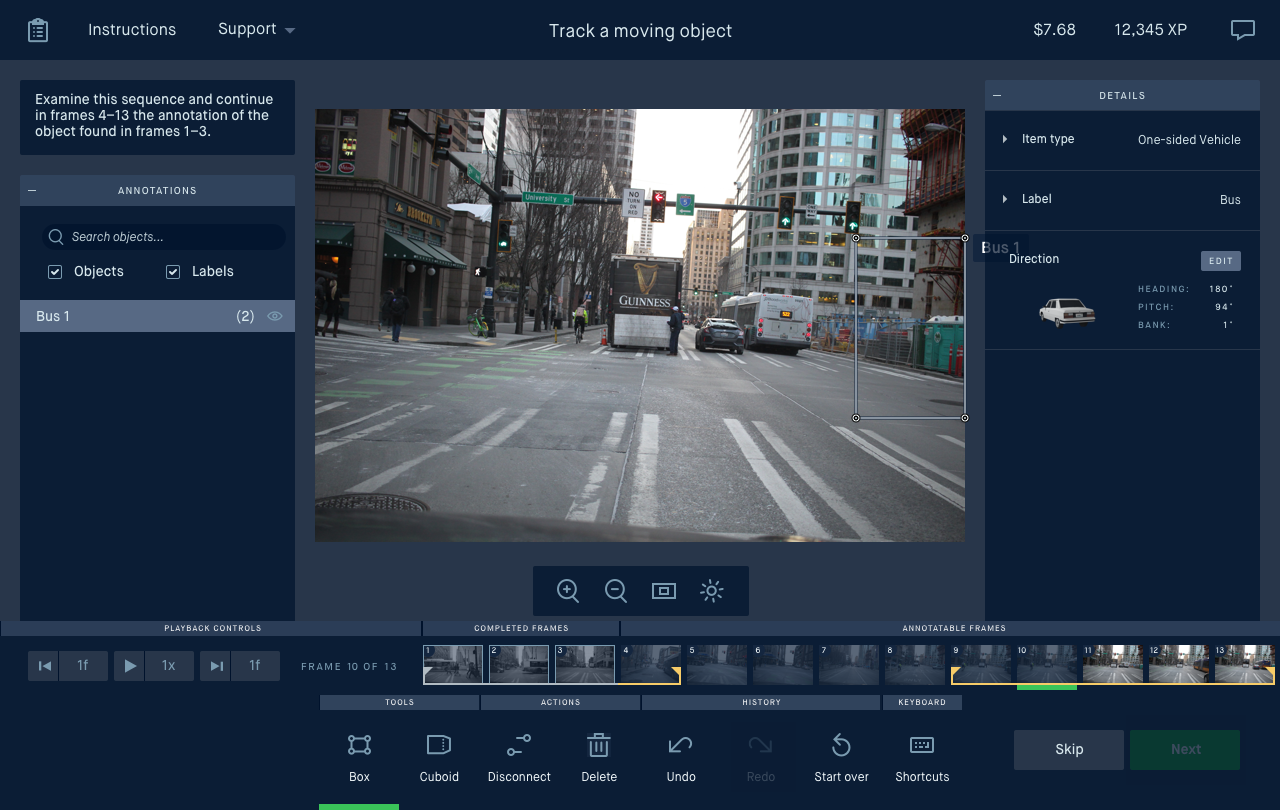Click the Label value Bus
This screenshot has height=810, width=1280.
(x=1230, y=200)
